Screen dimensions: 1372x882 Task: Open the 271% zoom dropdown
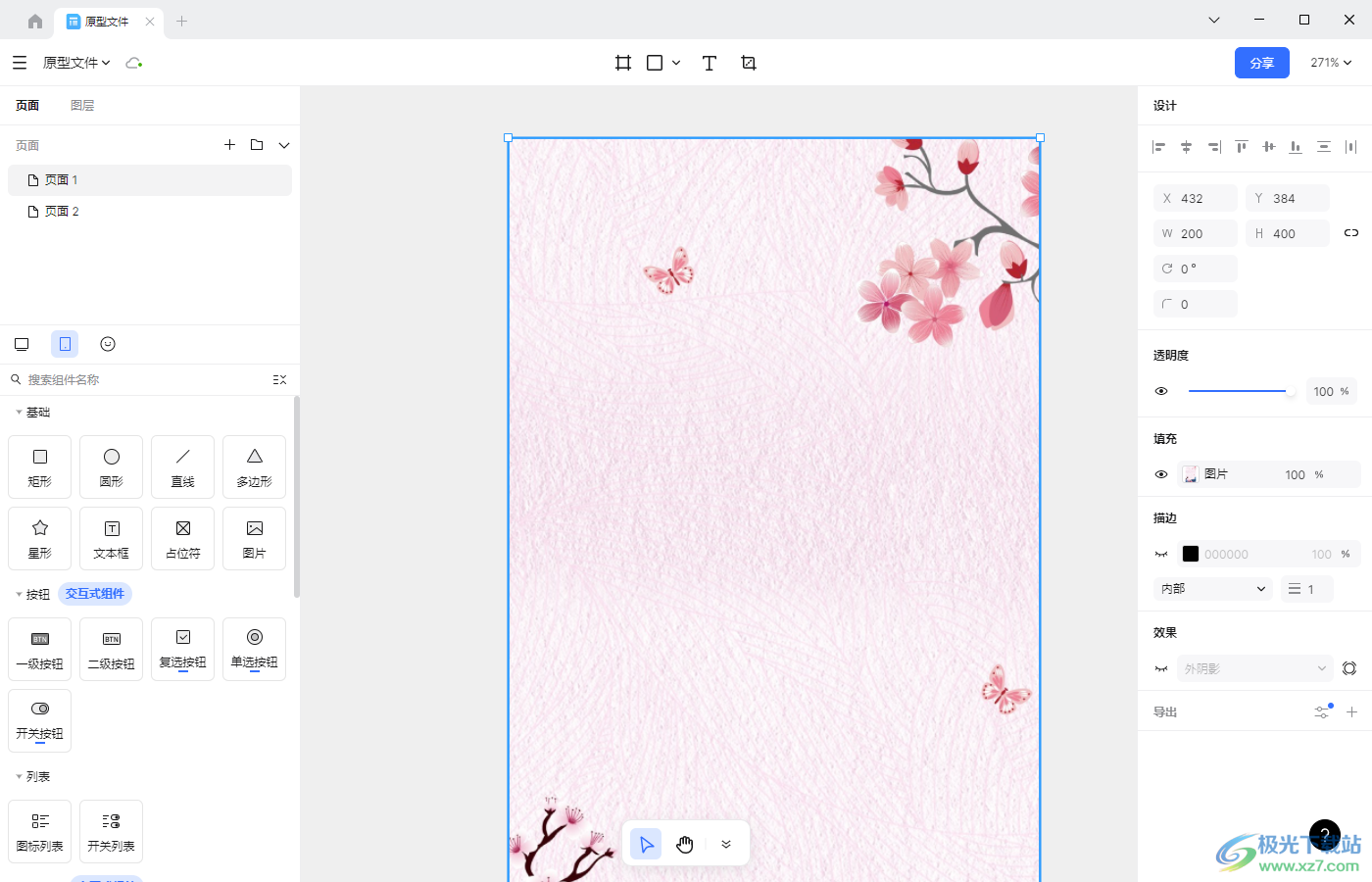point(1331,63)
